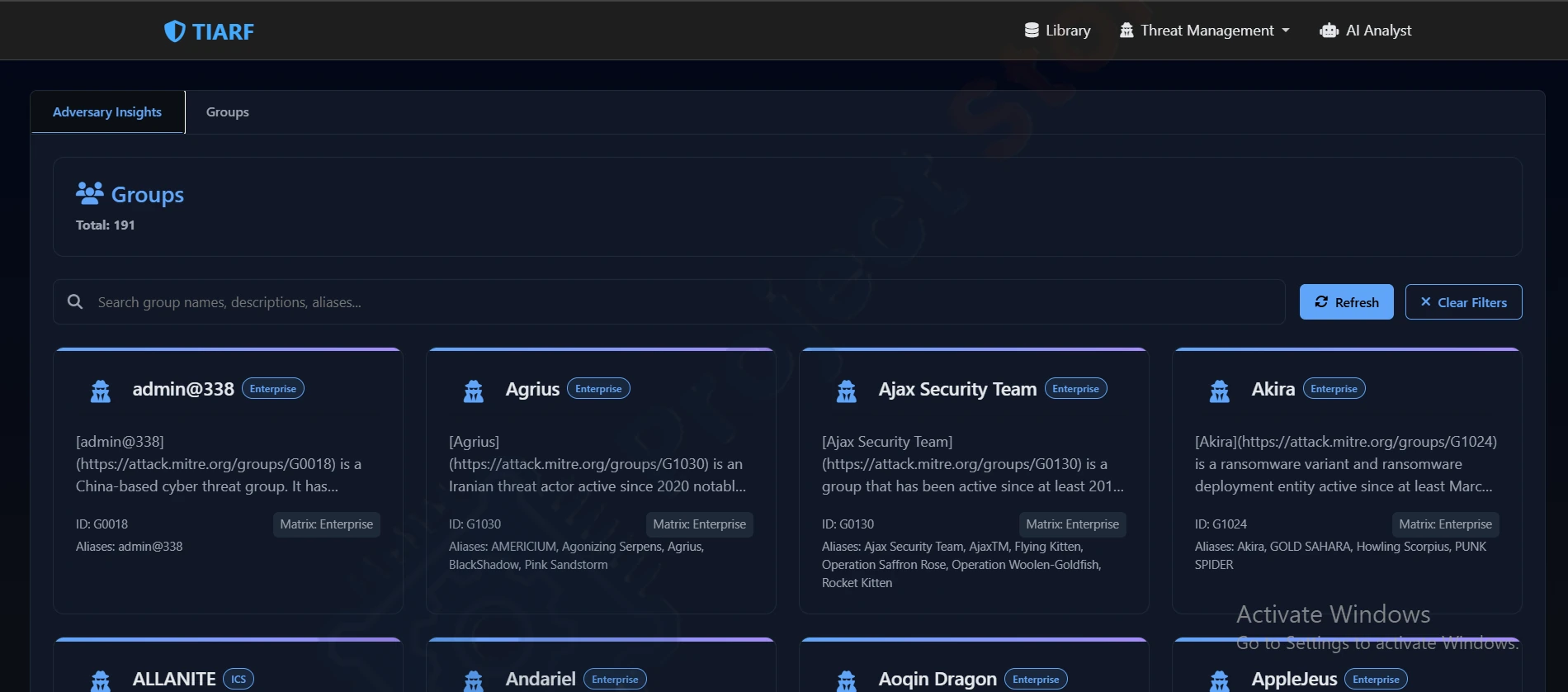The width and height of the screenshot is (1568, 692).
Task: Open the ALLANITE group title
Action: pyautogui.click(x=174, y=679)
